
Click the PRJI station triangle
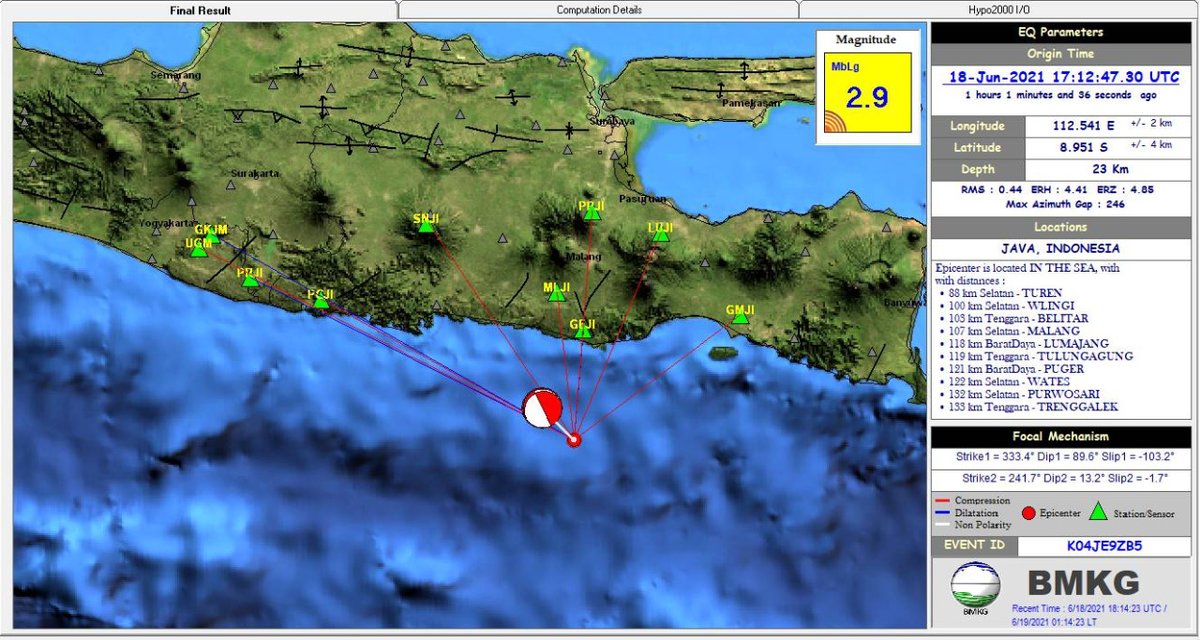pos(251,281)
